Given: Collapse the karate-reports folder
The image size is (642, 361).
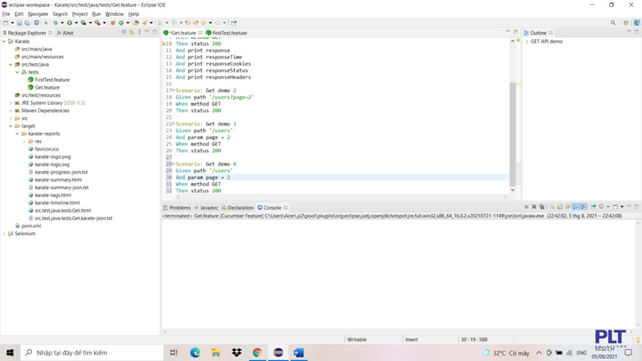Looking at the screenshot, I should pyautogui.click(x=17, y=133).
